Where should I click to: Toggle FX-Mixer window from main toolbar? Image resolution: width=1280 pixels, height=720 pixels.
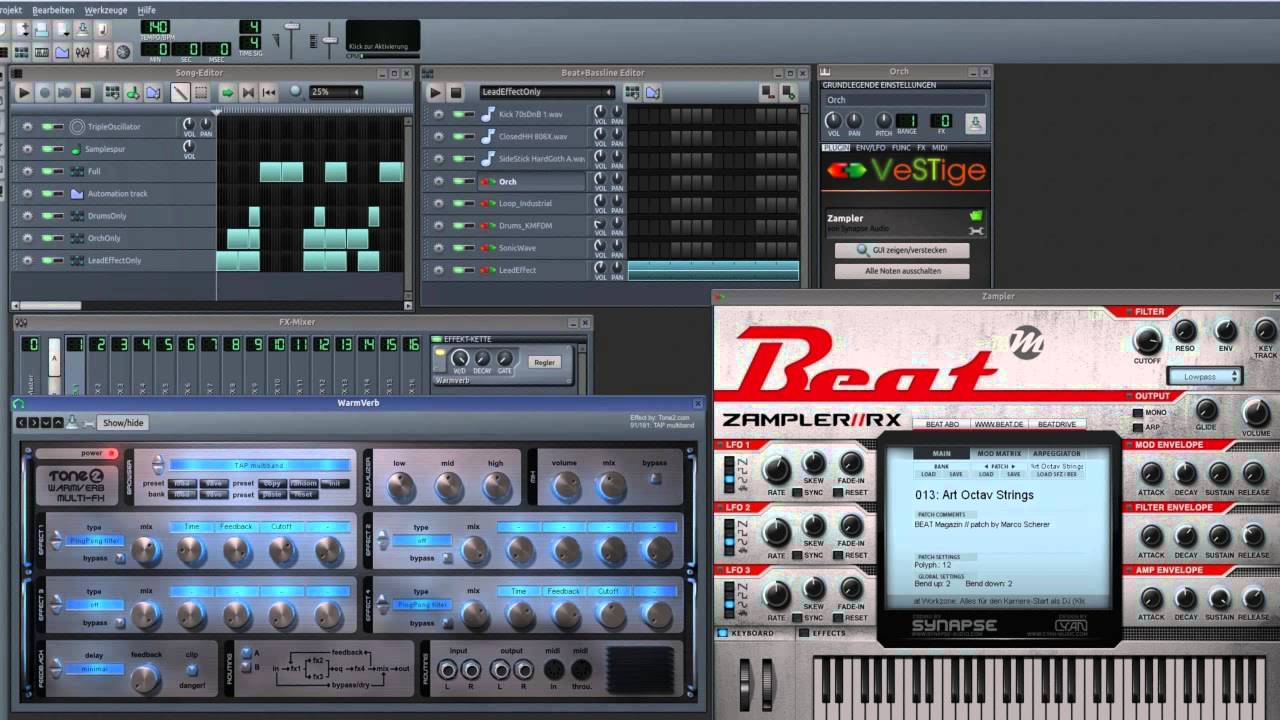pyautogui.click(x=83, y=51)
